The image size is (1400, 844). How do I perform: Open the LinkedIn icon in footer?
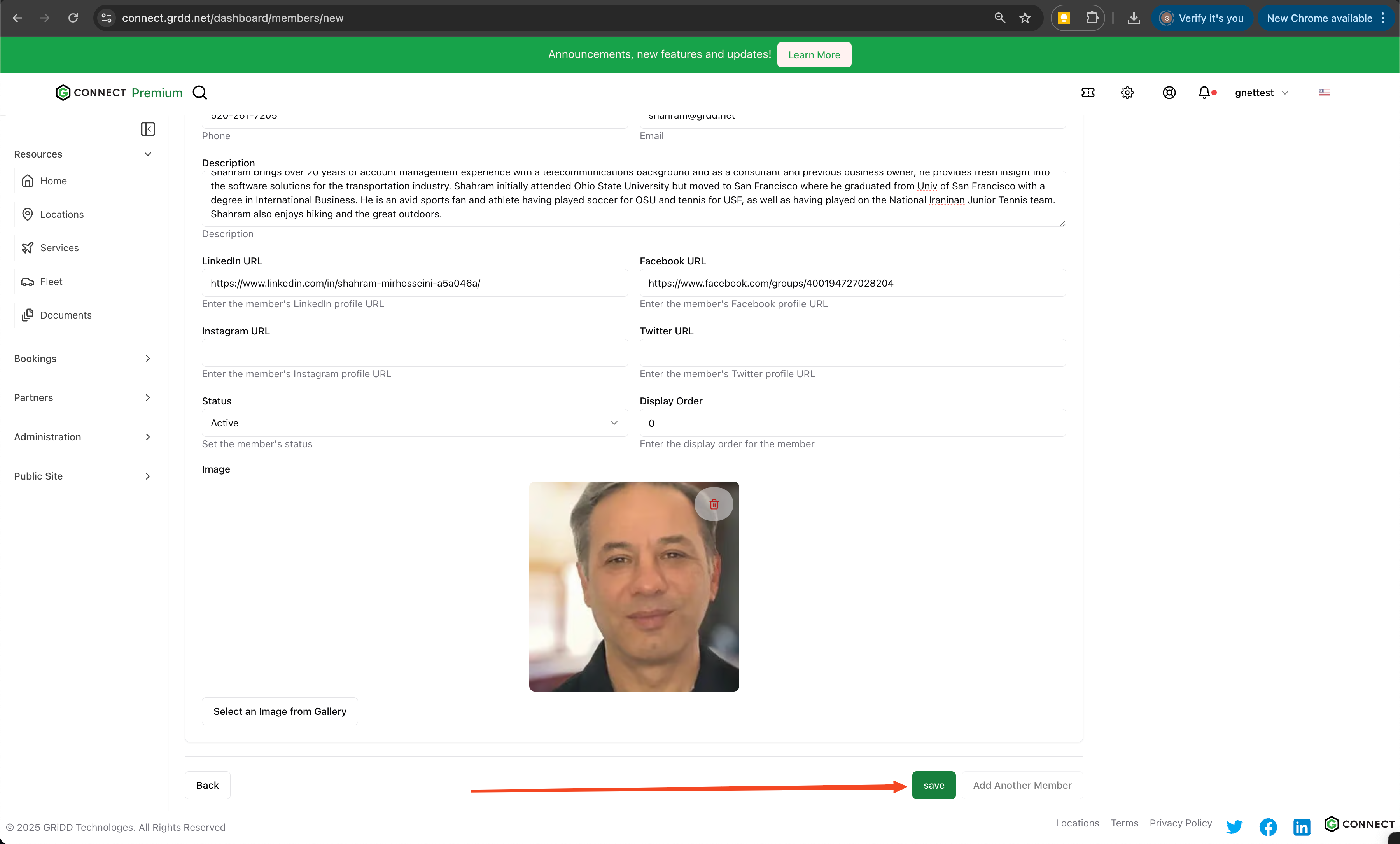coord(1301,826)
